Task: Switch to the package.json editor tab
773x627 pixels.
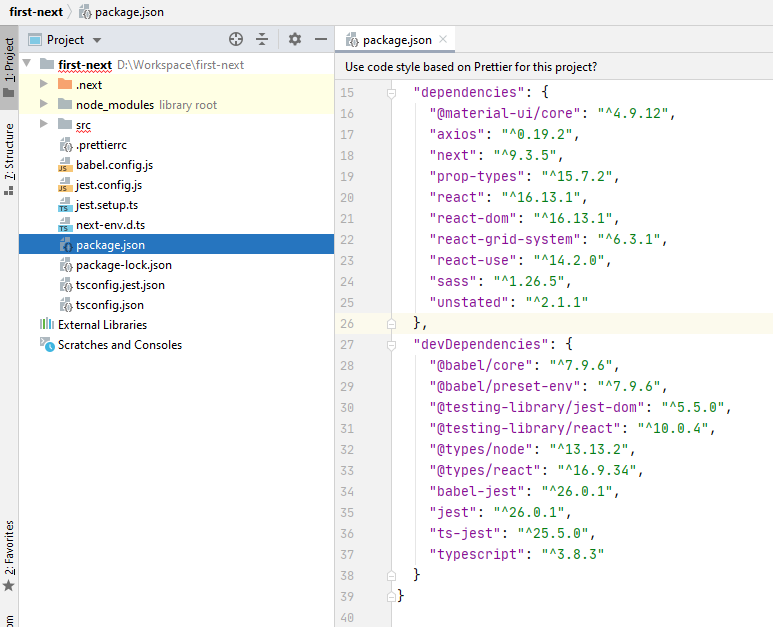Action: [x=394, y=39]
